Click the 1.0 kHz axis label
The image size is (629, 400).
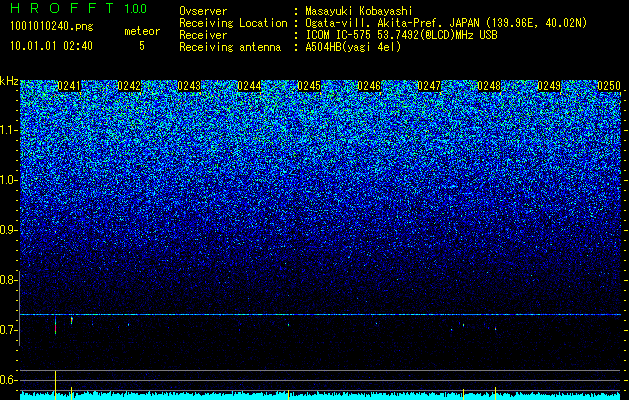pyautogui.click(x=9, y=181)
